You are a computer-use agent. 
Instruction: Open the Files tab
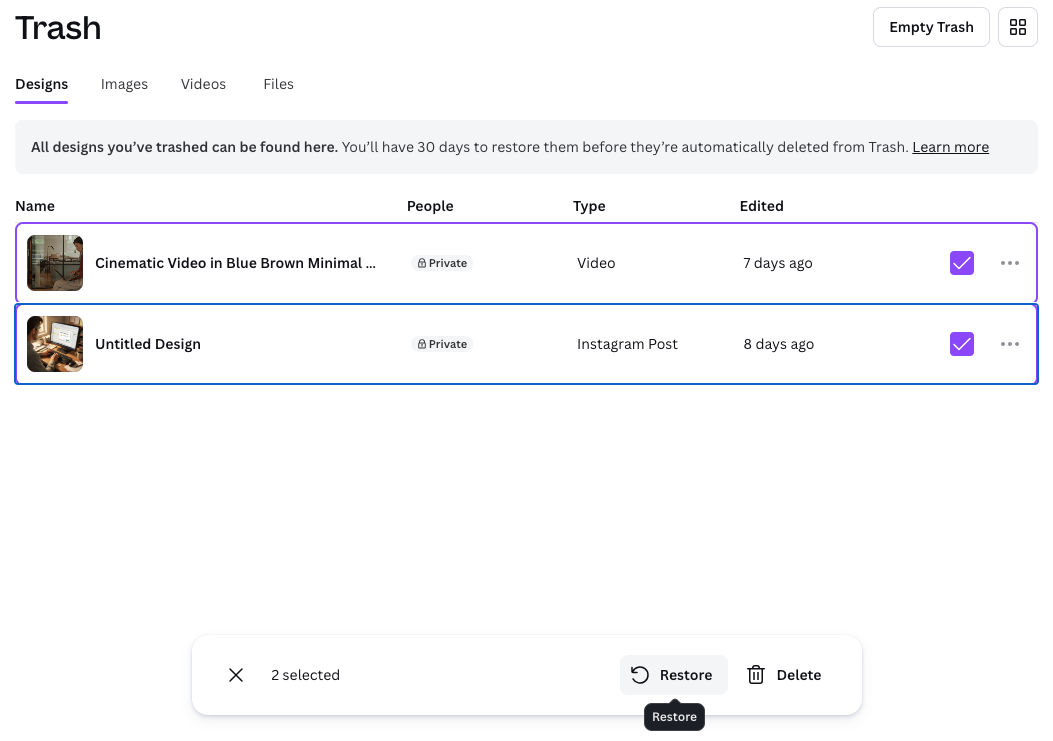[278, 84]
